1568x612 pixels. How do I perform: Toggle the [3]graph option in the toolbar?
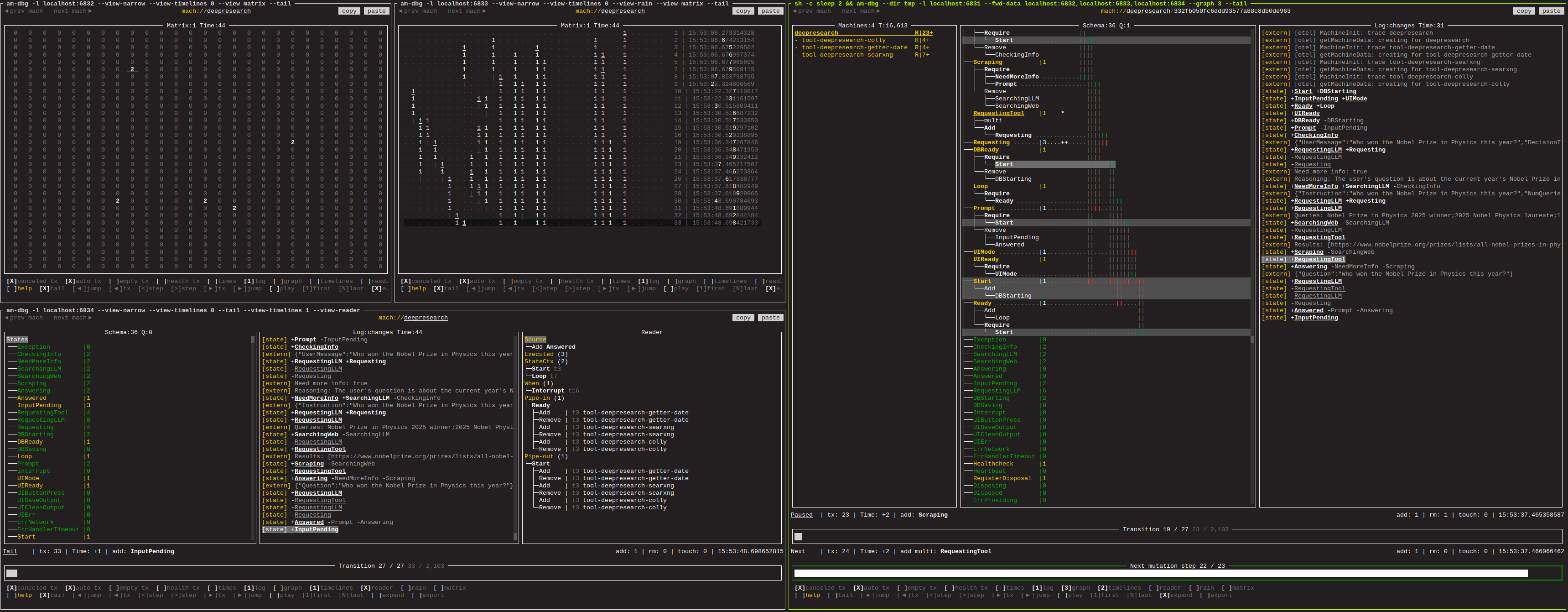click(x=1075, y=588)
